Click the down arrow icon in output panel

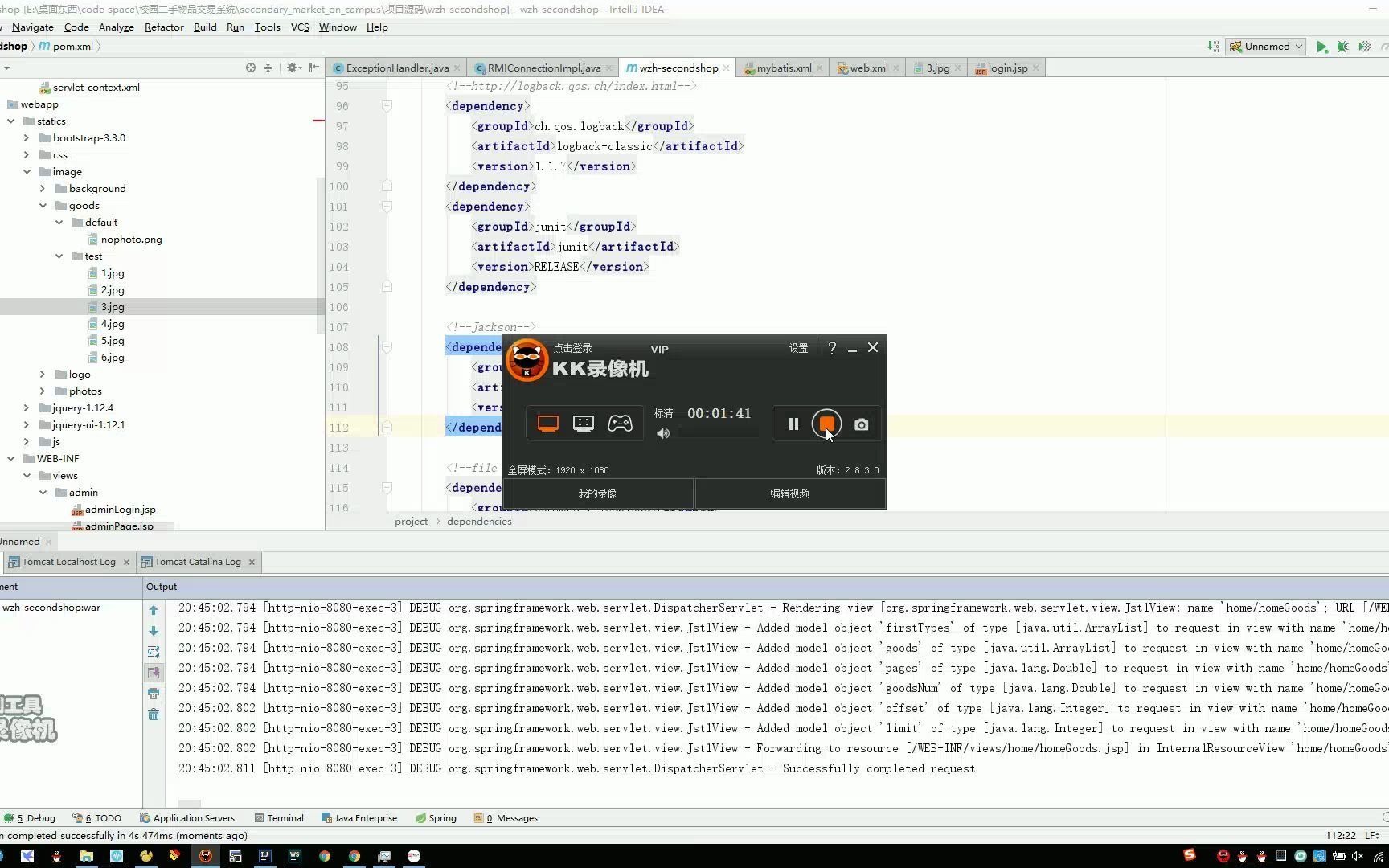(x=154, y=631)
